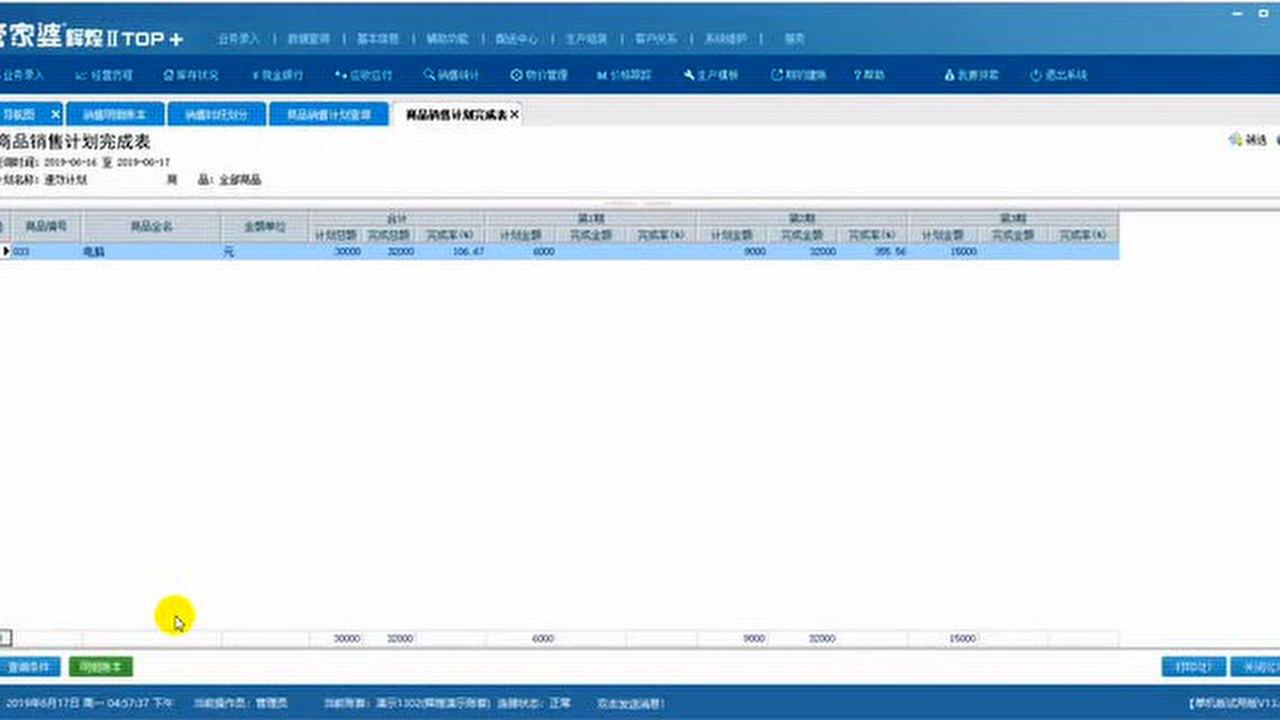The image size is (1280, 720).
Task: Switch to the 导航图 tab
Action: point(22,115)
